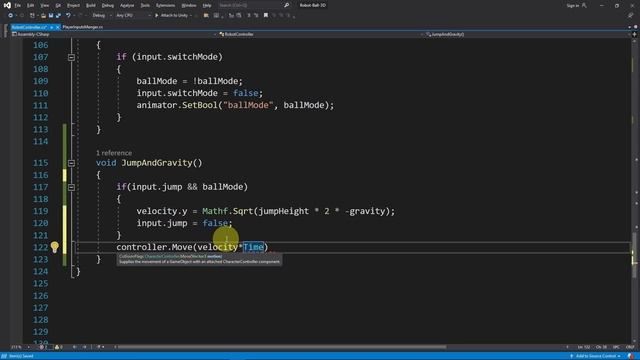Click line number 122
640x360 pixels.
41,247
